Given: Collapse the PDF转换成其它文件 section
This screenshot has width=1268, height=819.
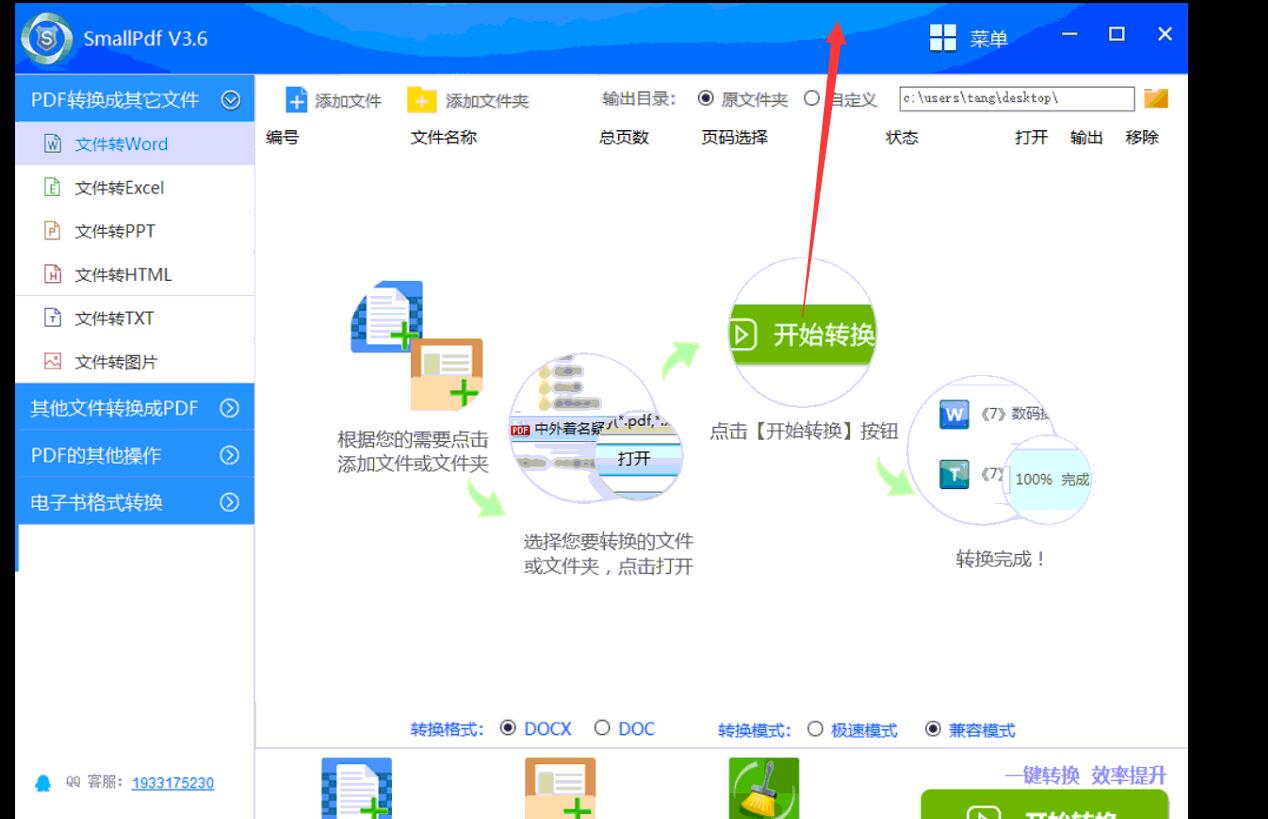Looking at the screenshot, I should (x=230, y=100).
